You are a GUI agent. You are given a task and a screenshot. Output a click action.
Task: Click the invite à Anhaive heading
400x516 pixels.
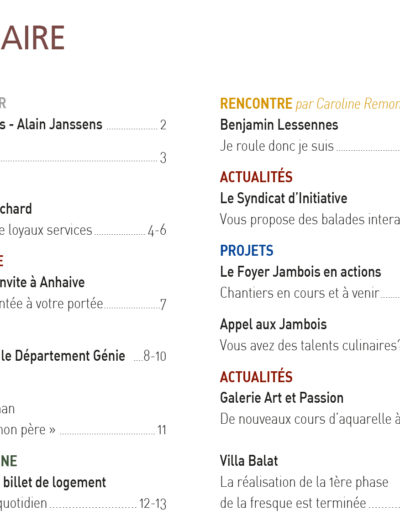point(42,282)
